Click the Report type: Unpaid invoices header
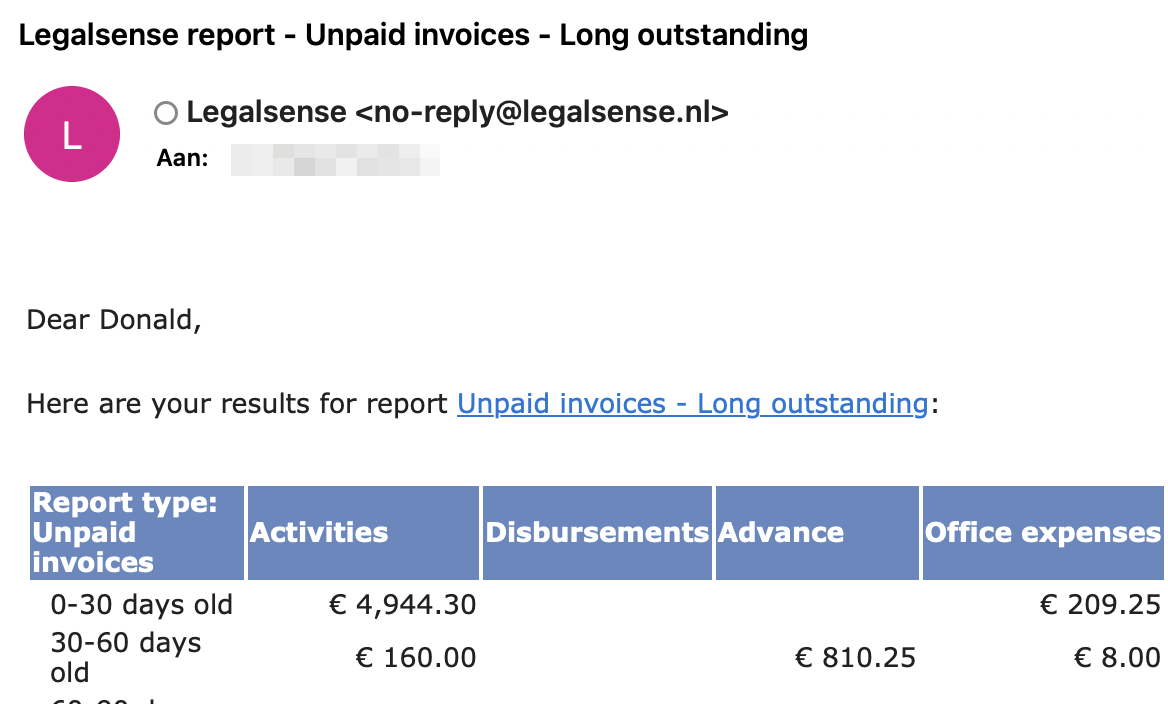The image size is (1168, 704). [x=125, y=532]
